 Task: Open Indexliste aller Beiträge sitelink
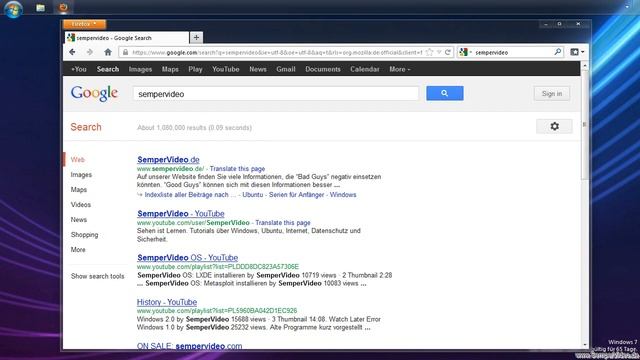point(190,195)
